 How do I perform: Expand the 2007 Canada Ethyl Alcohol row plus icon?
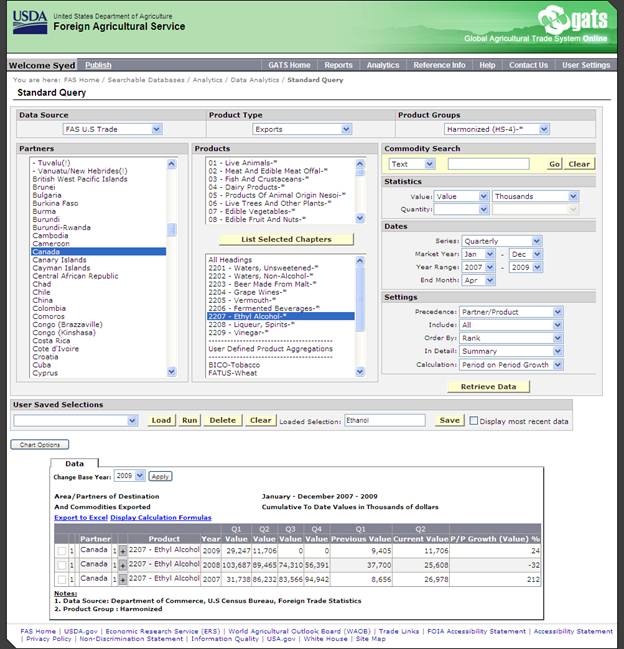[x=123, y=579]
